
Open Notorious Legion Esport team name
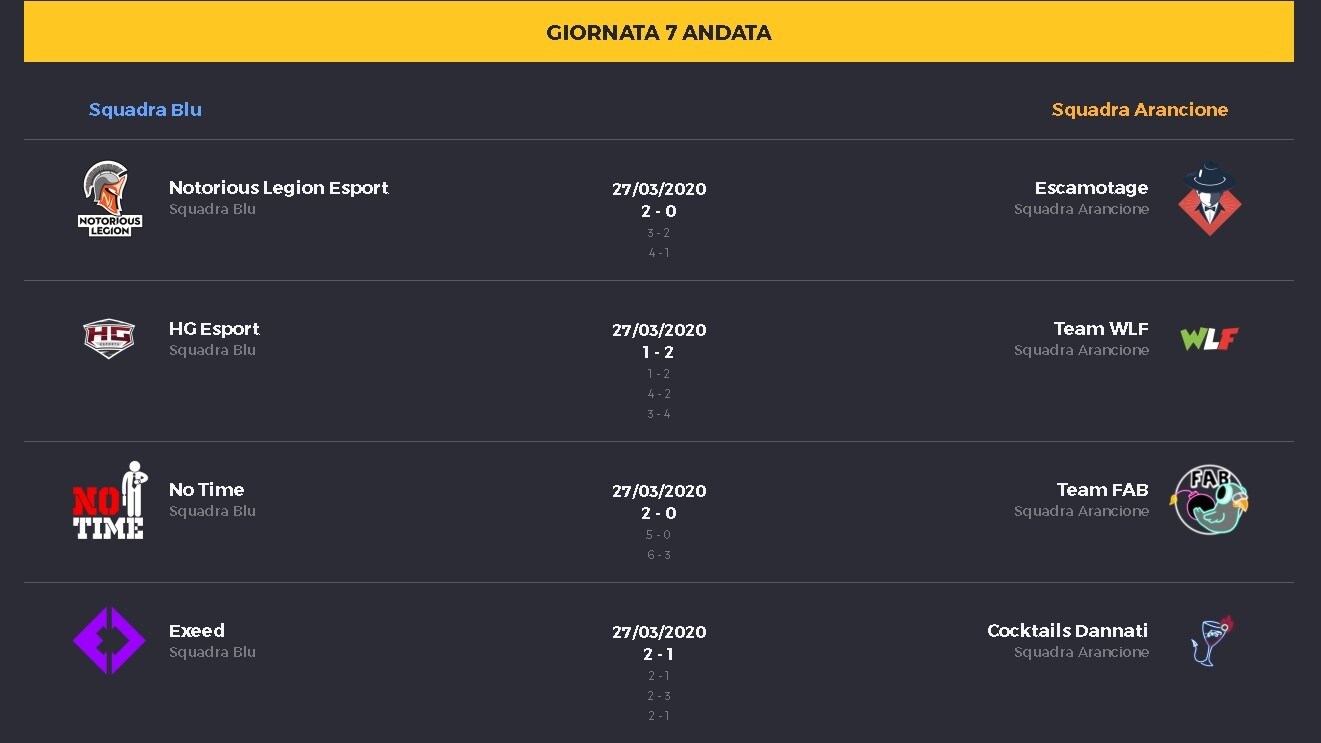coord(278,187)
